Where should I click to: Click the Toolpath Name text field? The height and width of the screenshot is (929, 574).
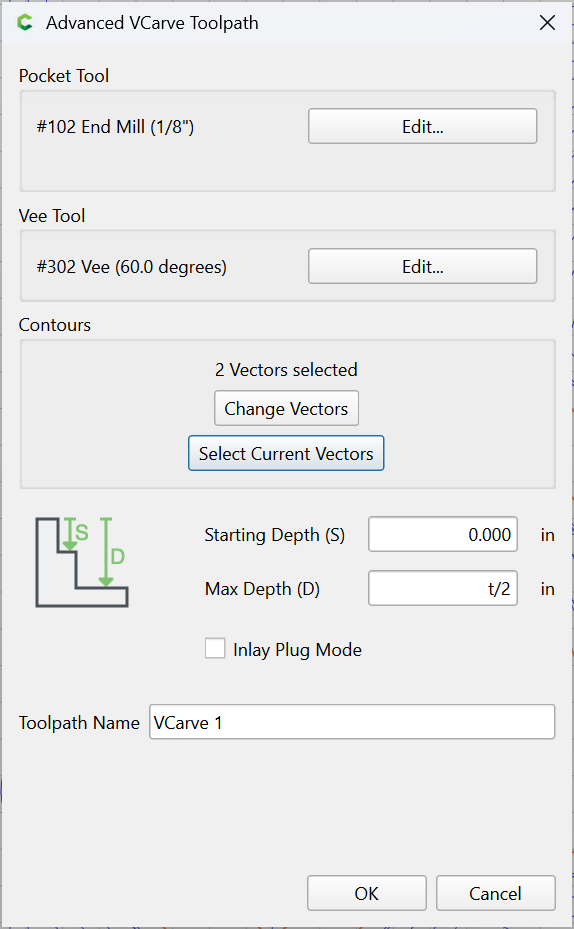pyautogui.click(x=352, y=722)
